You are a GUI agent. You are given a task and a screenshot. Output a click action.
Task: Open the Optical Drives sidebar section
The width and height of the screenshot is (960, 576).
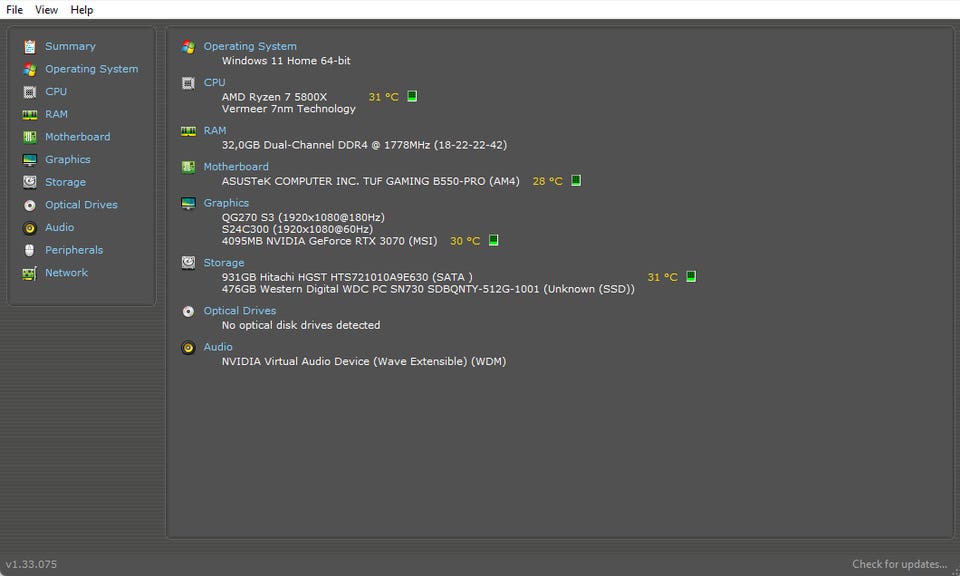point(81,205)
